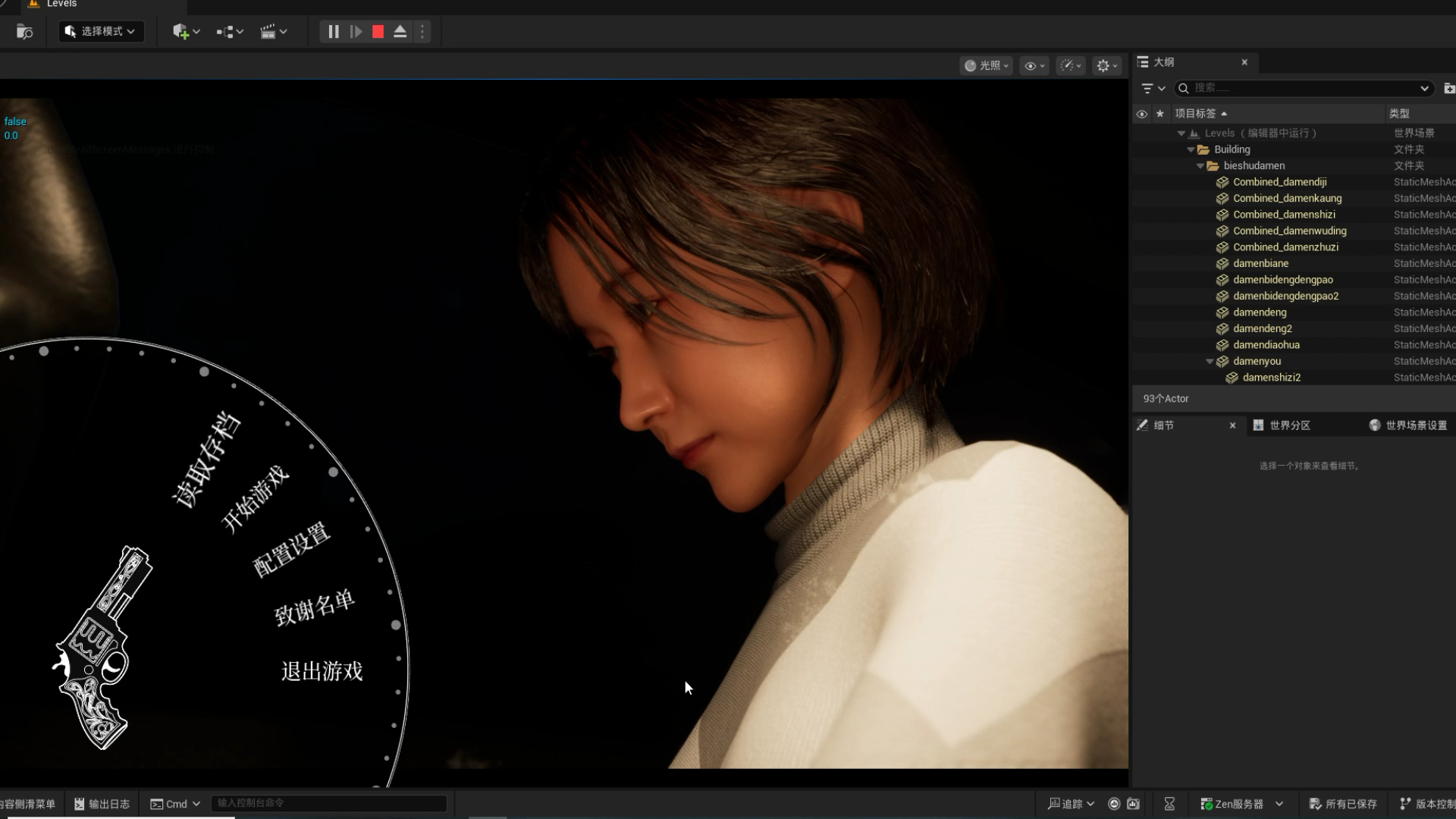1456x819 pixels.
Task: Collapse the Levels world tree node
Action: click(1181, 133)
